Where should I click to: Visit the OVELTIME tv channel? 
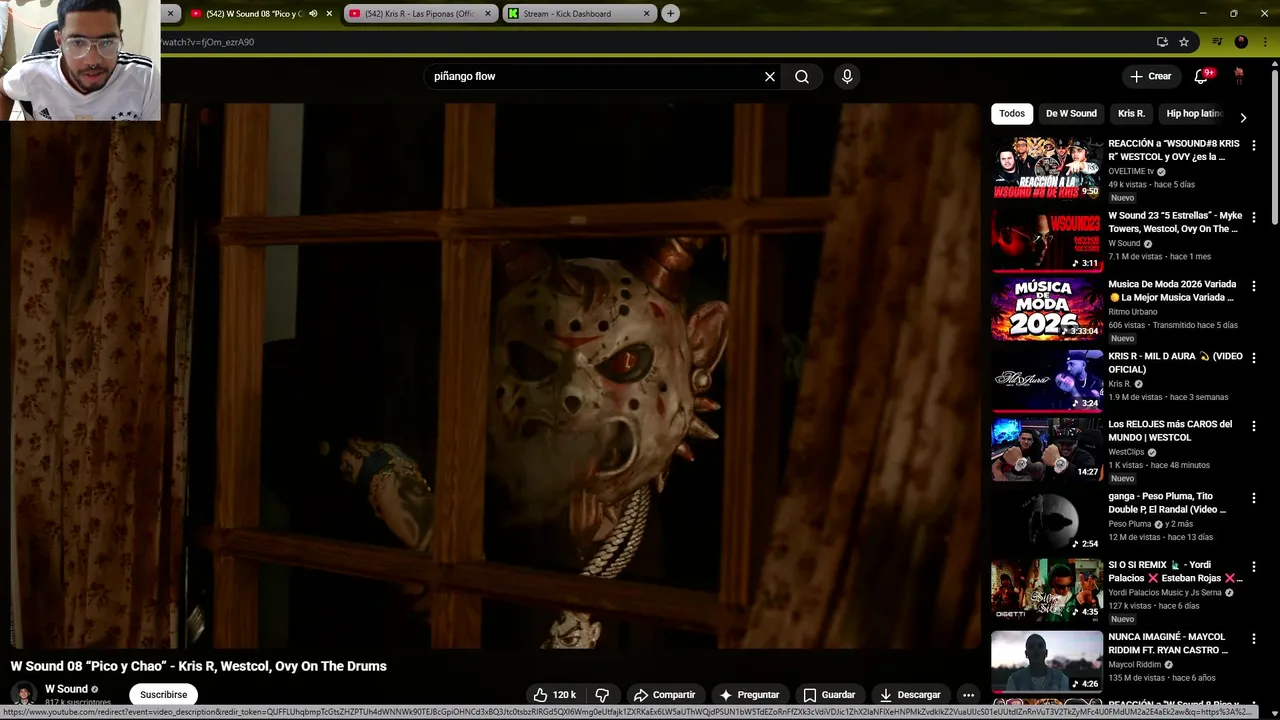pos(1131,171)
